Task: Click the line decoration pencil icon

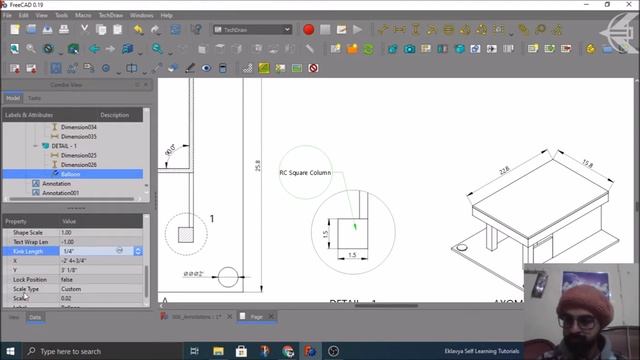Action: (190, 68)
